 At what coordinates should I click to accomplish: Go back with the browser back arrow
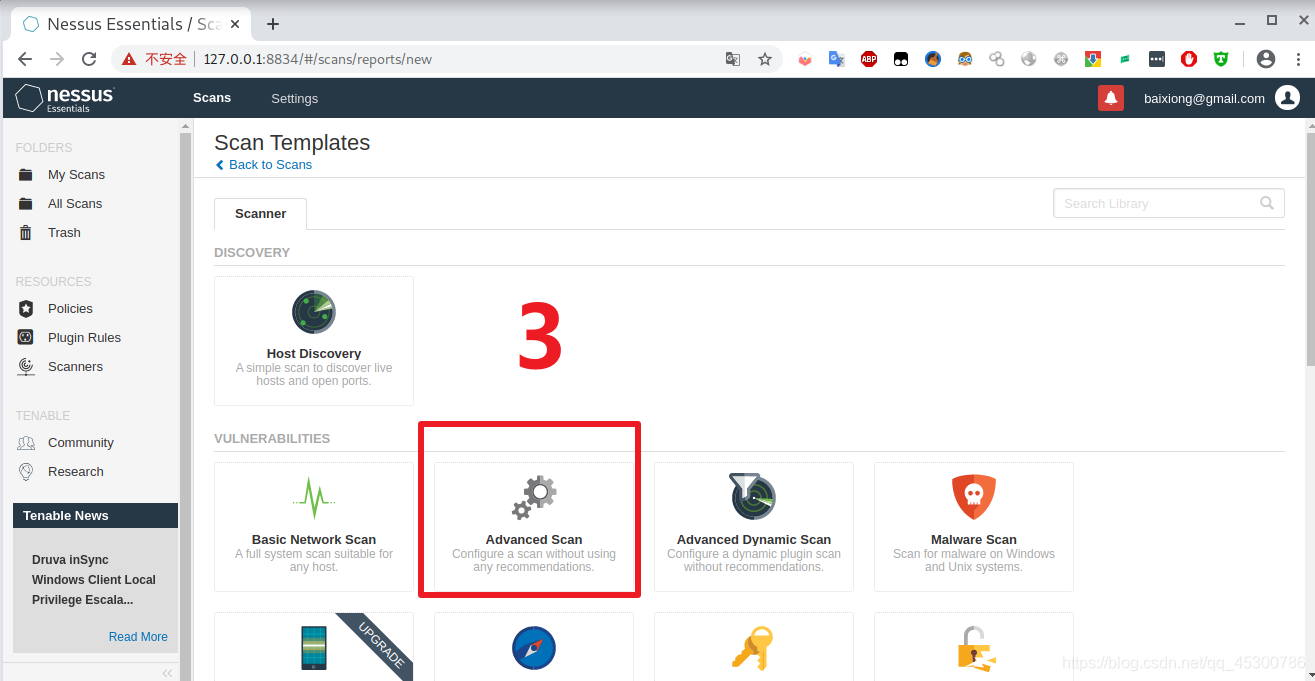pos(25,59)
